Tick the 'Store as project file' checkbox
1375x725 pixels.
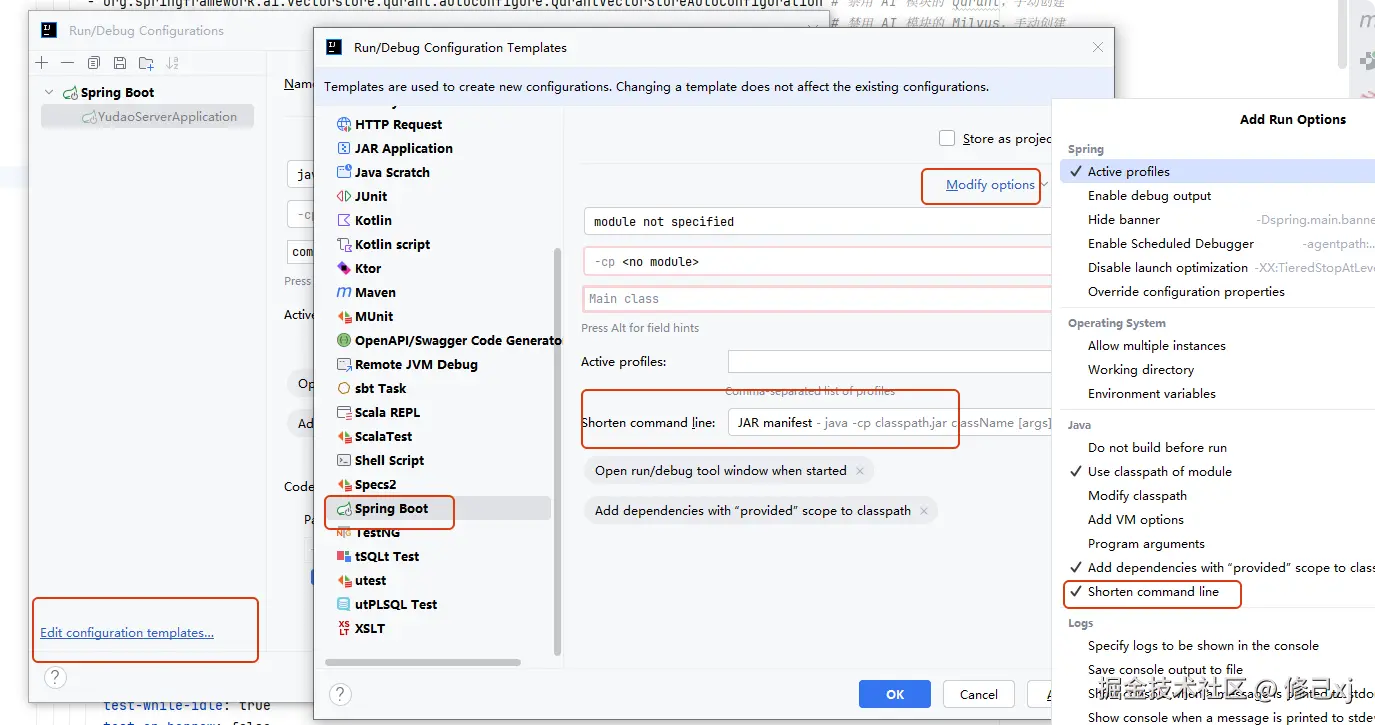pyautogui.click(x=947, y=139)
